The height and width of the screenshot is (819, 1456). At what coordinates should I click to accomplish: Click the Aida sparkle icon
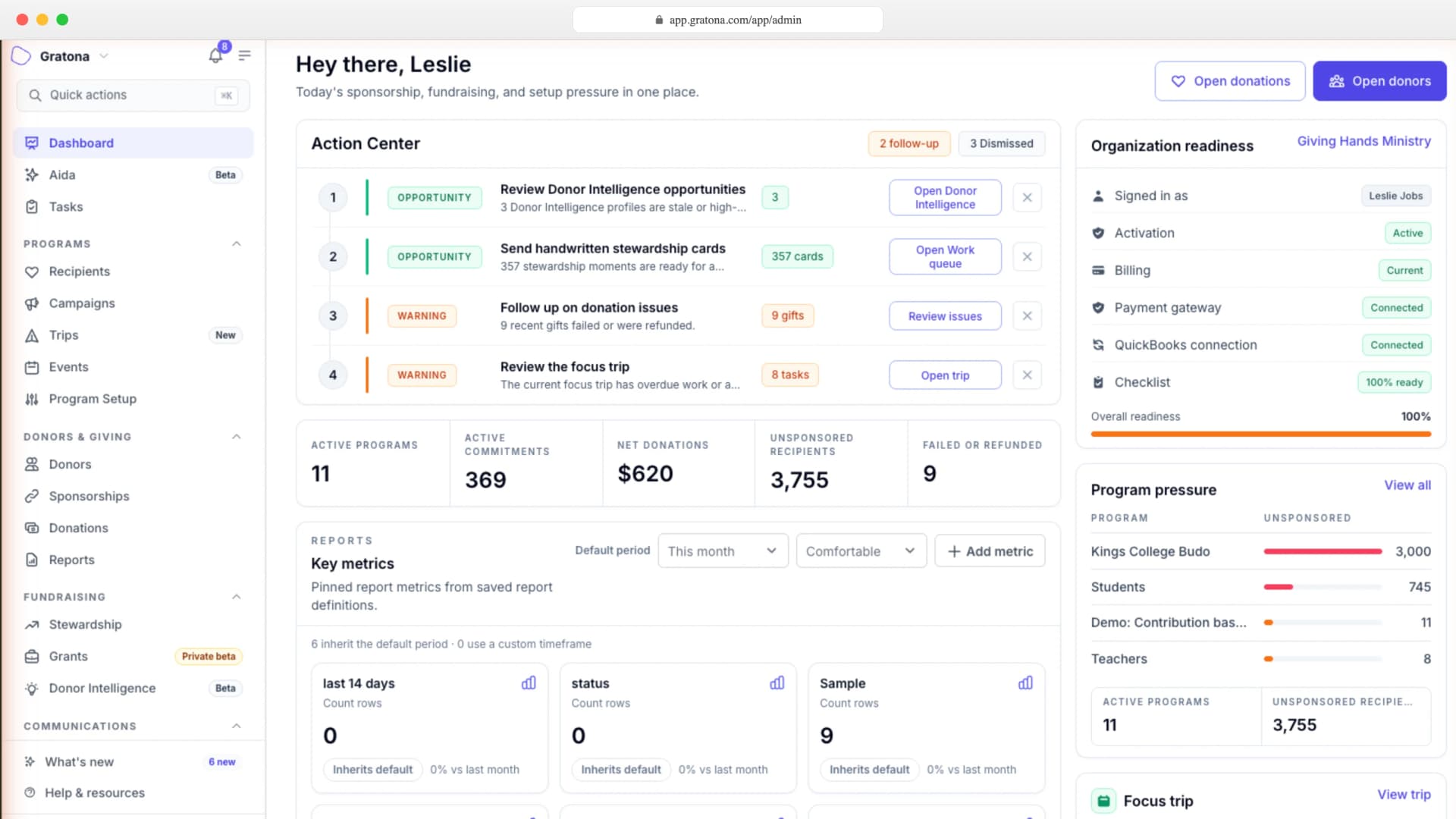tap(32, 174)
